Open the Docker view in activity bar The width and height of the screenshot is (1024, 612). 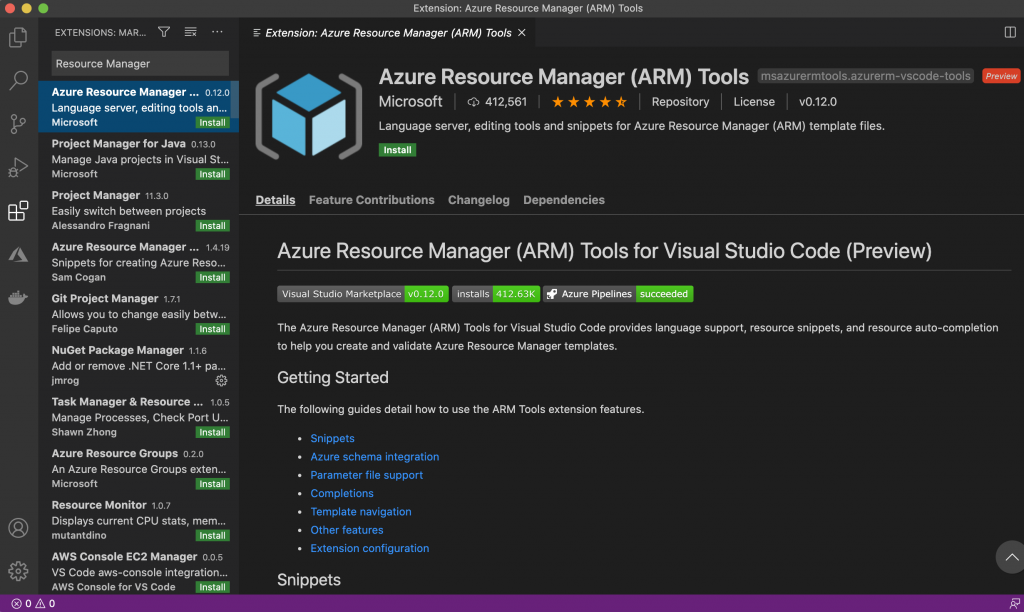click(x=18, y=297)
